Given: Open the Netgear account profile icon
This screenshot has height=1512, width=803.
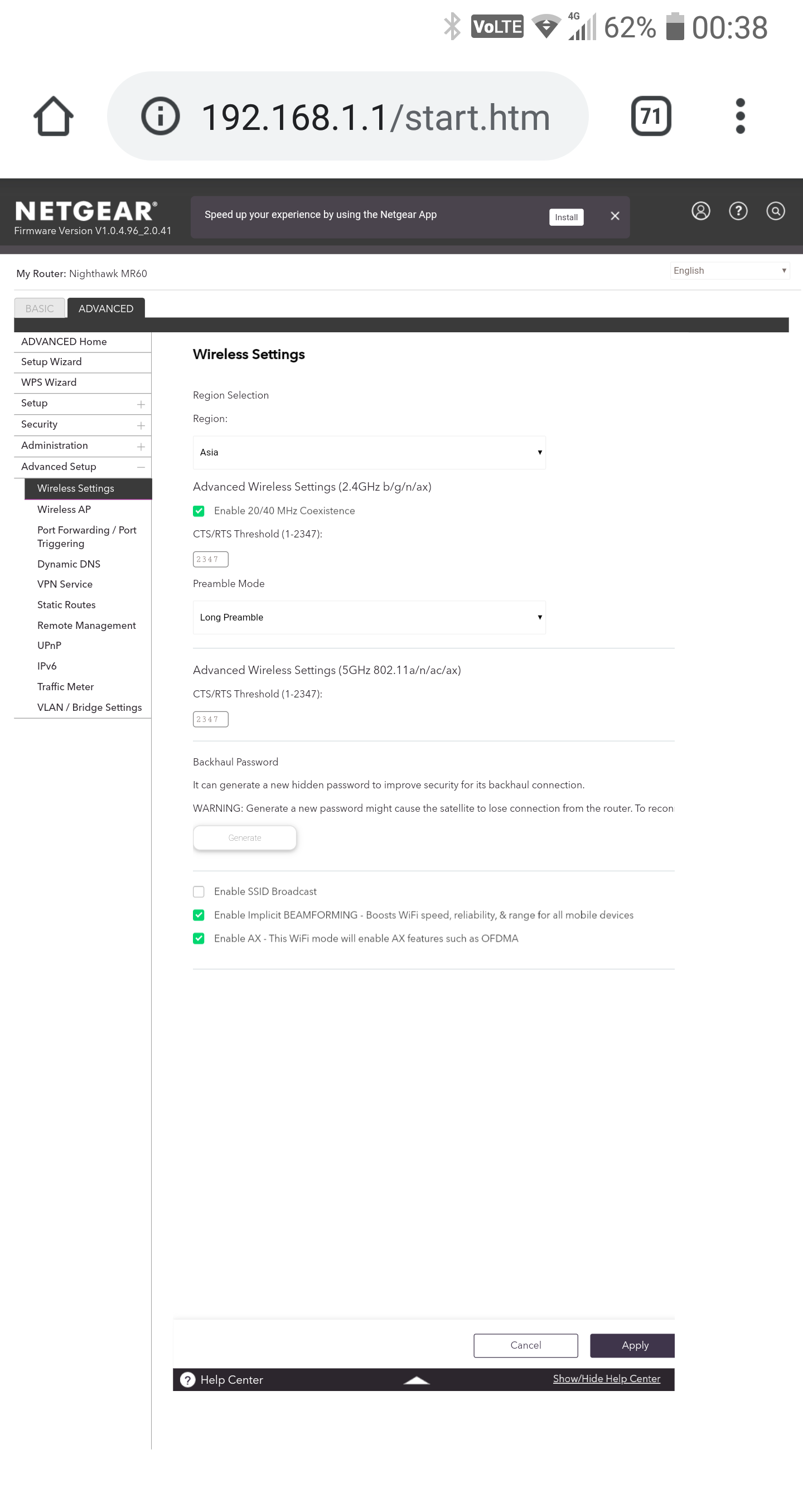Looking at the screenshot, I should click(700, 211).
